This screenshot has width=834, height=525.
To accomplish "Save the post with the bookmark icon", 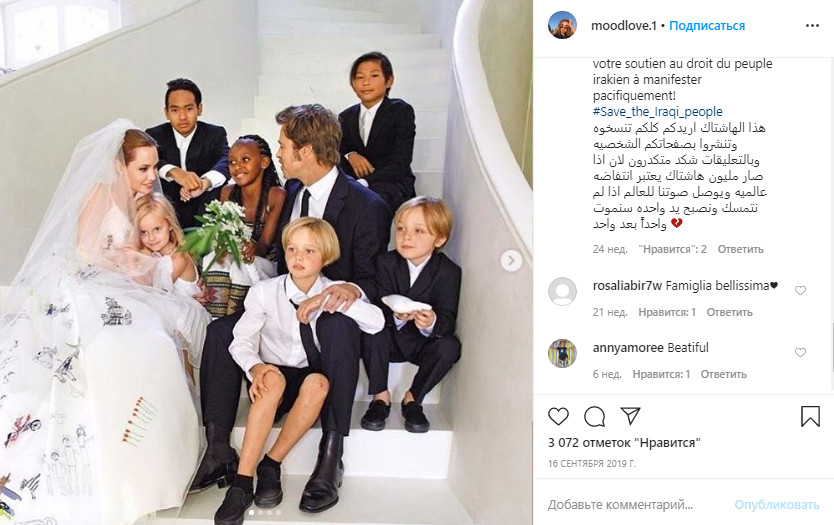I will (x=810, y=416).
